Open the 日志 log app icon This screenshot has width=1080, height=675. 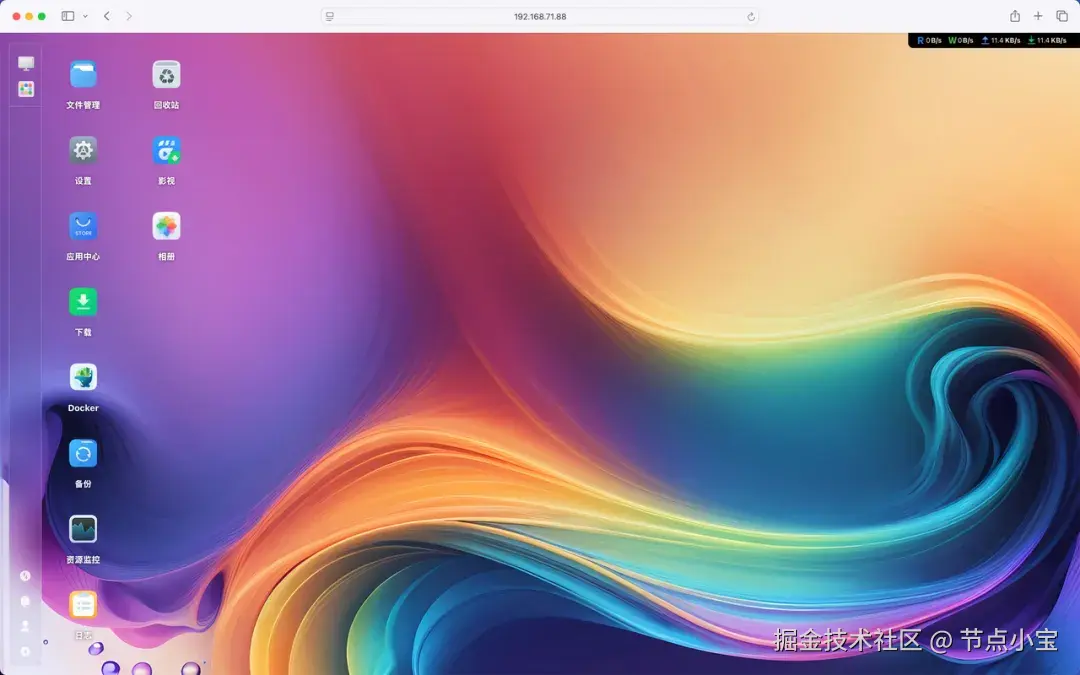83,605
